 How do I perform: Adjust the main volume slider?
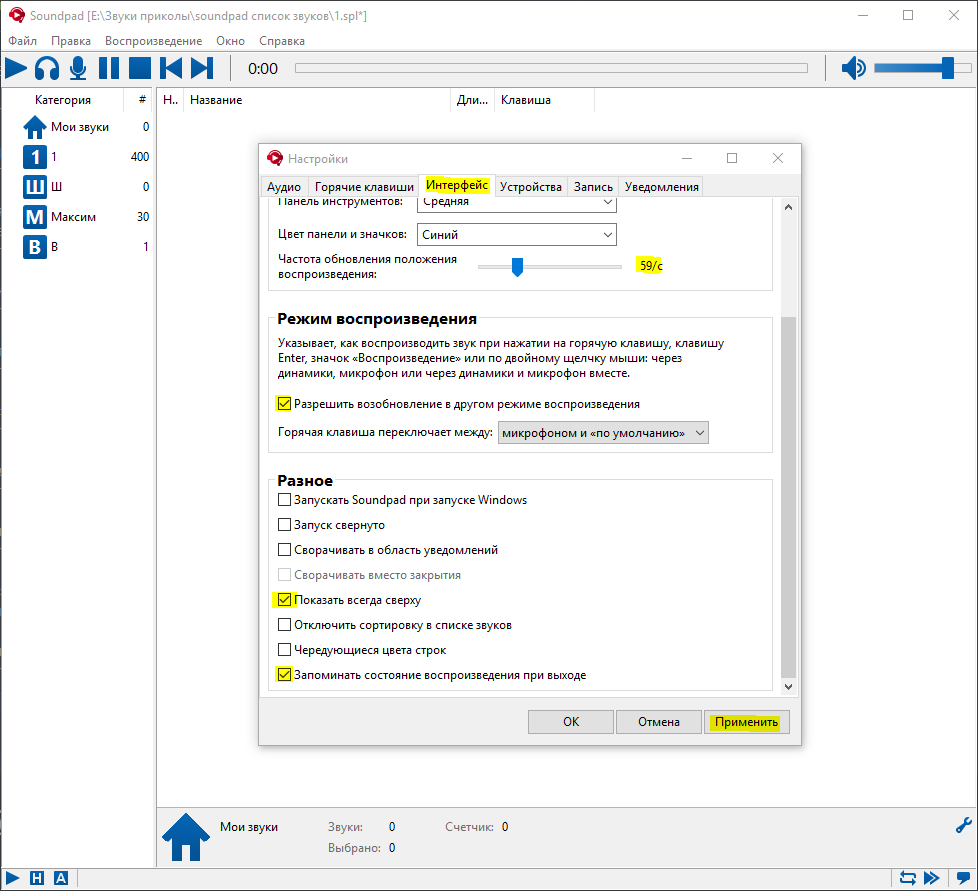coord(922,68)
